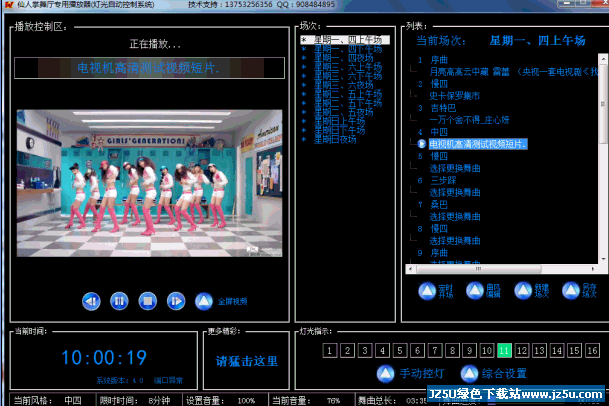
Task: Toggle light indicator 13
Action: tap(539, 351)
